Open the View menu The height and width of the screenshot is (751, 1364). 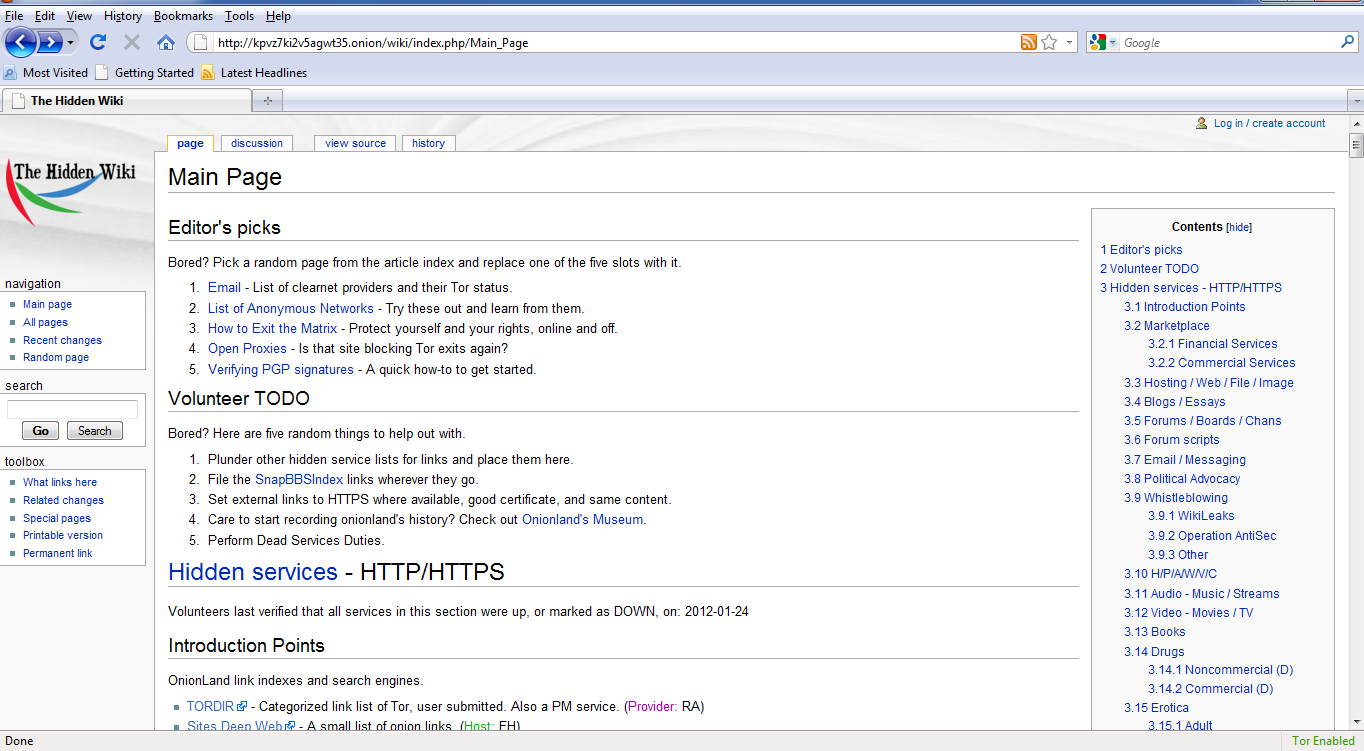[x=79, y=15]
